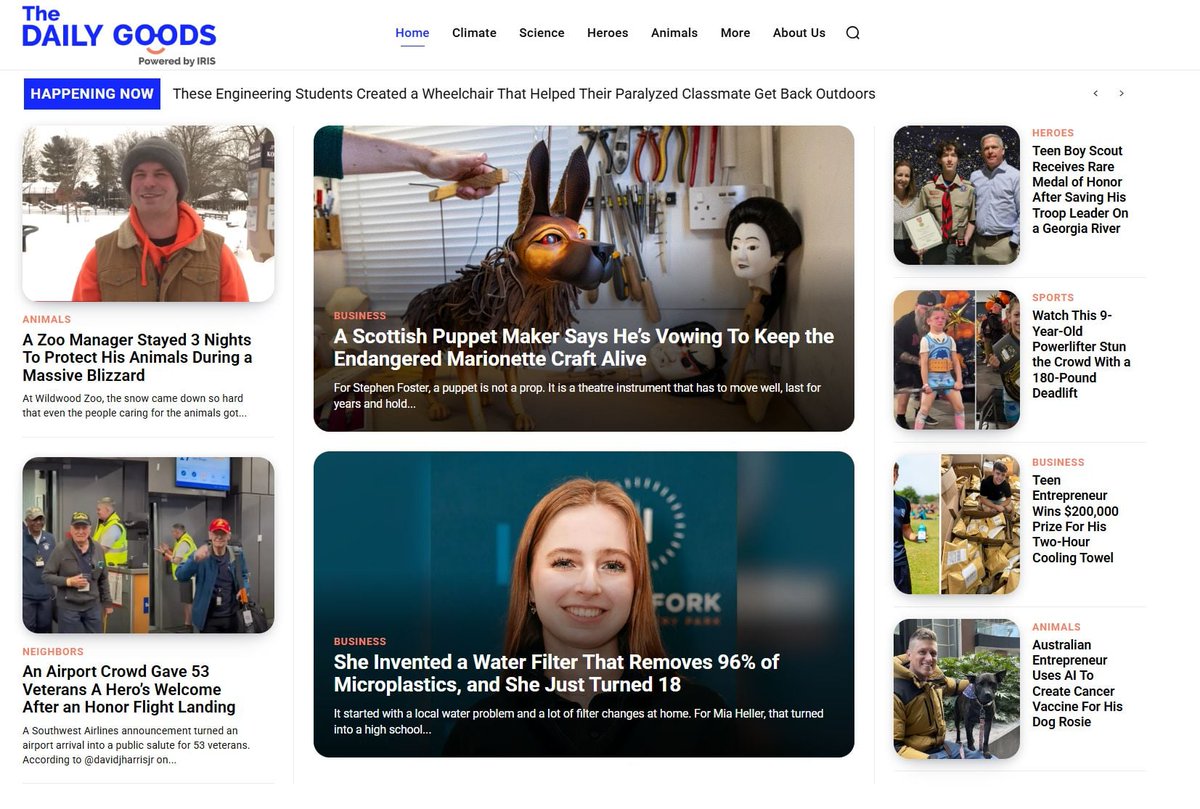1200x809 pixels.
Task: Click the HEROES sidebar category tag
Action: tap(1053, 133)
